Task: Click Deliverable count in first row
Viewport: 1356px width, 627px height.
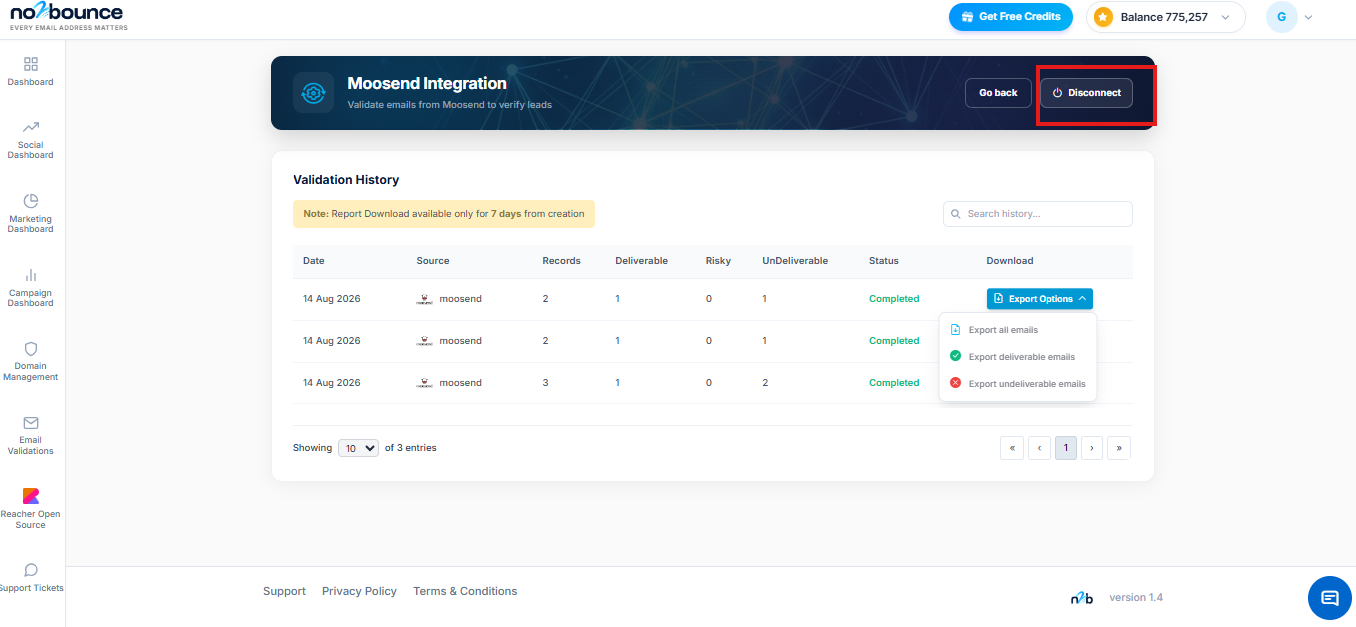Action: pyautogui.click(x=617, y=299)
